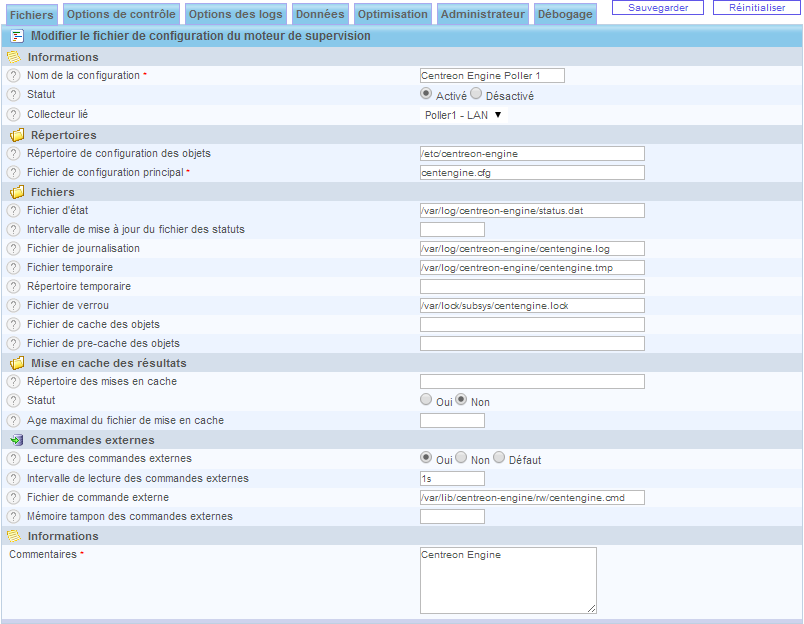The width and height of the screenshot is (804, 624).
Task: Open the Débogage tab
Action: coord(565,14)
